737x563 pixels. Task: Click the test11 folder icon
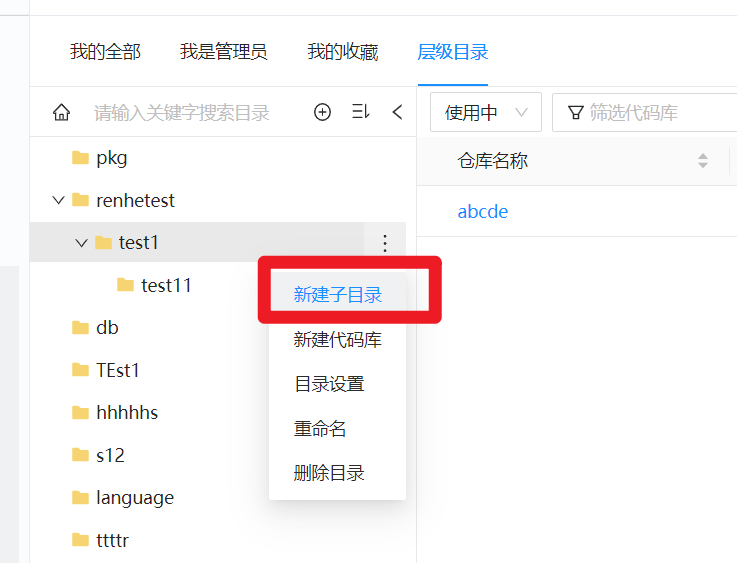point(125,285)
